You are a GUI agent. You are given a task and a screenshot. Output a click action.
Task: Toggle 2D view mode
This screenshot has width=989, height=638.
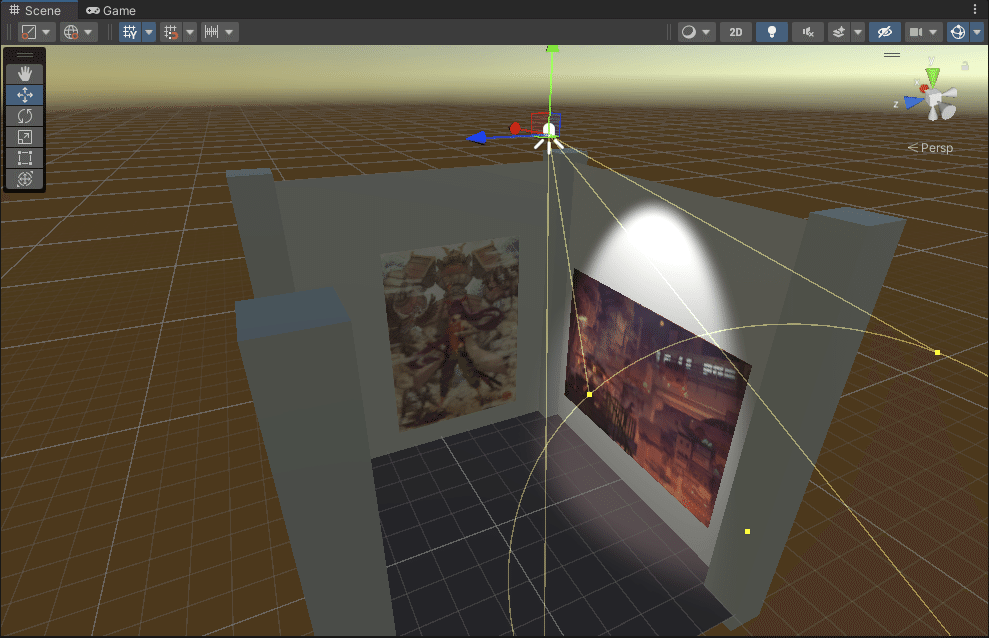[735, 32]
